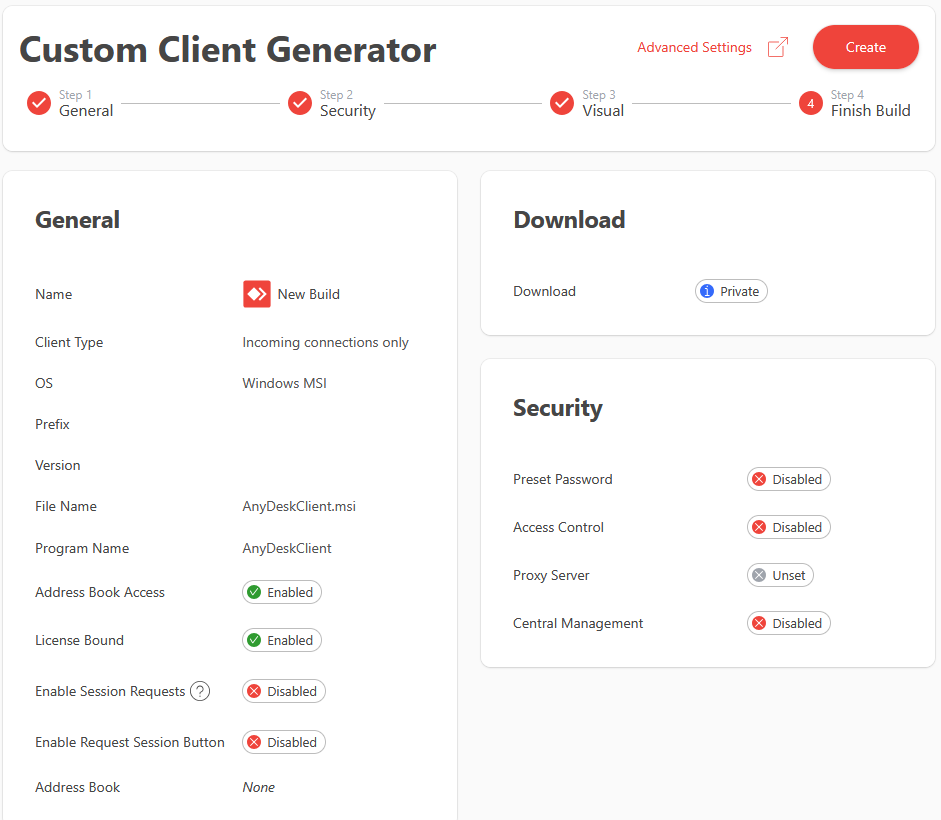The width and height of the screenshot is (941, 820).
Task: Click the 'Enable Request Session Button' label
Action: 130,743
